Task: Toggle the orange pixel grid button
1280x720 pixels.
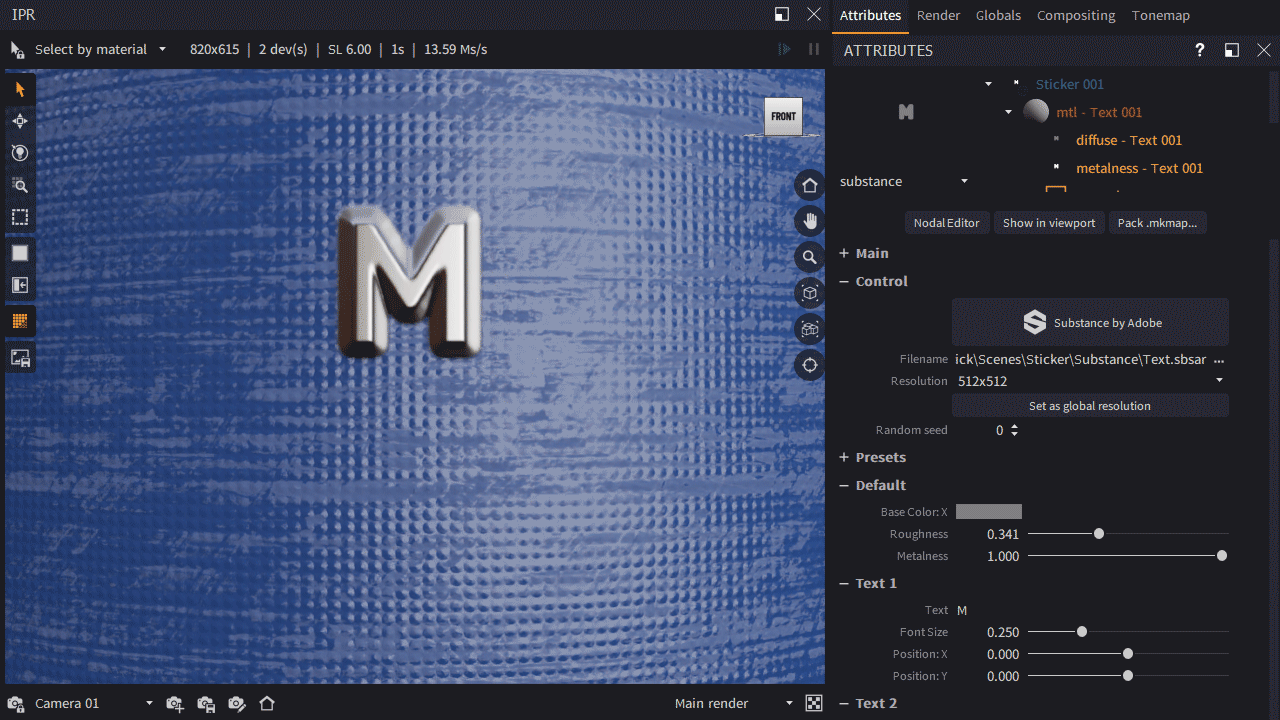Action: pyautogui.click(x=19, y=321)
